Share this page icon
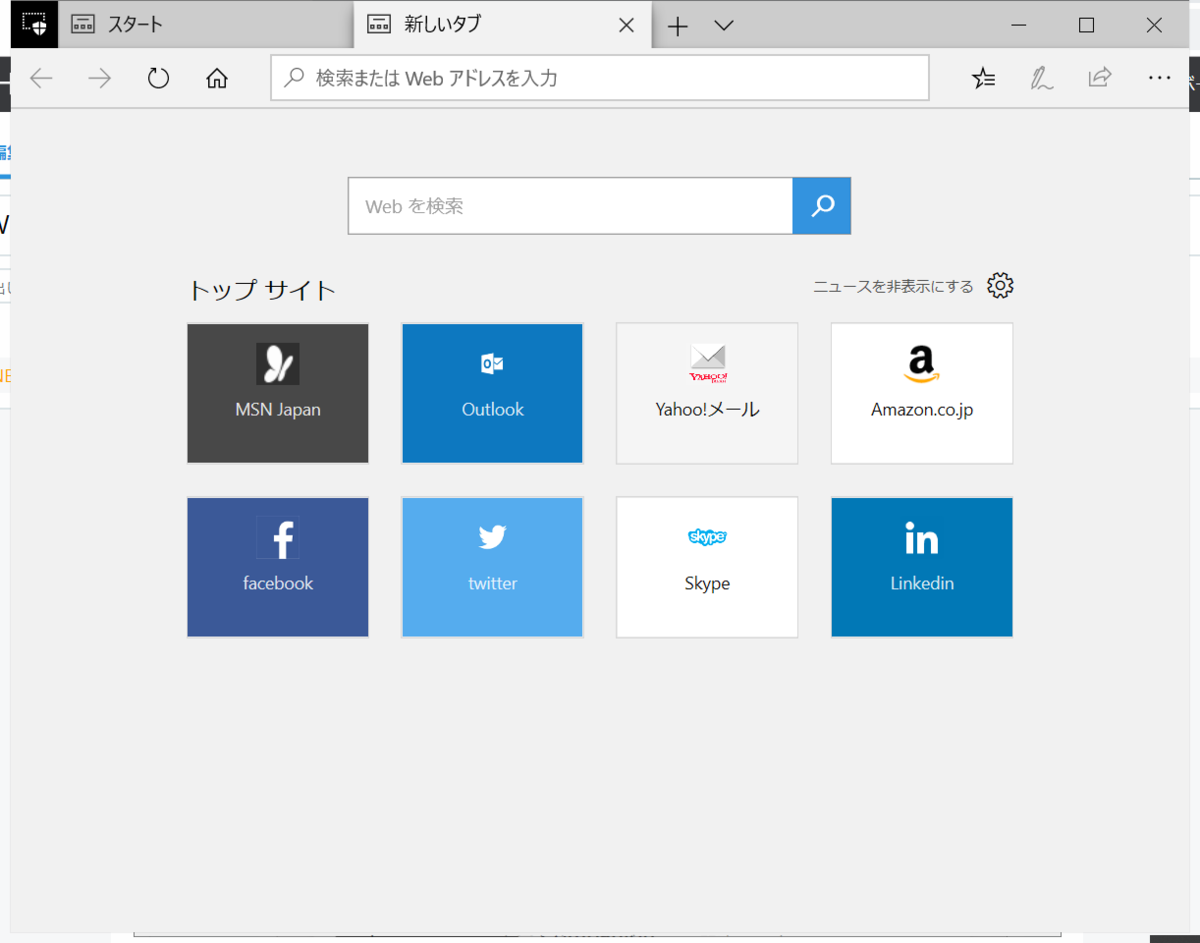The height and width of the screenshot is (943, 1200). click(1100, 78)
